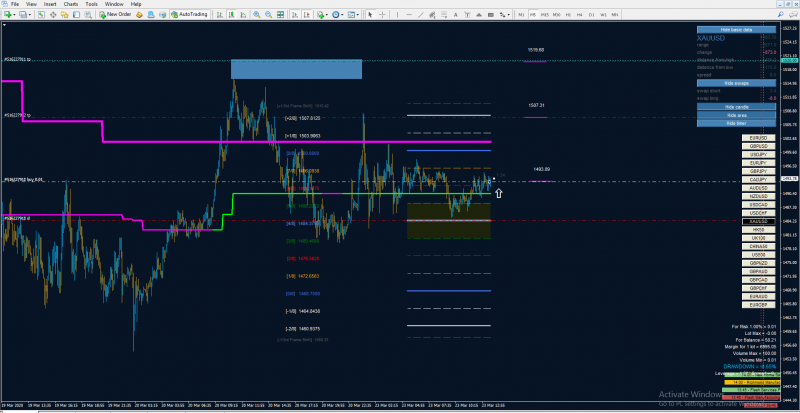Switch chart to EURUSD symbol button
800x413 pixels.
click(758, 138)
